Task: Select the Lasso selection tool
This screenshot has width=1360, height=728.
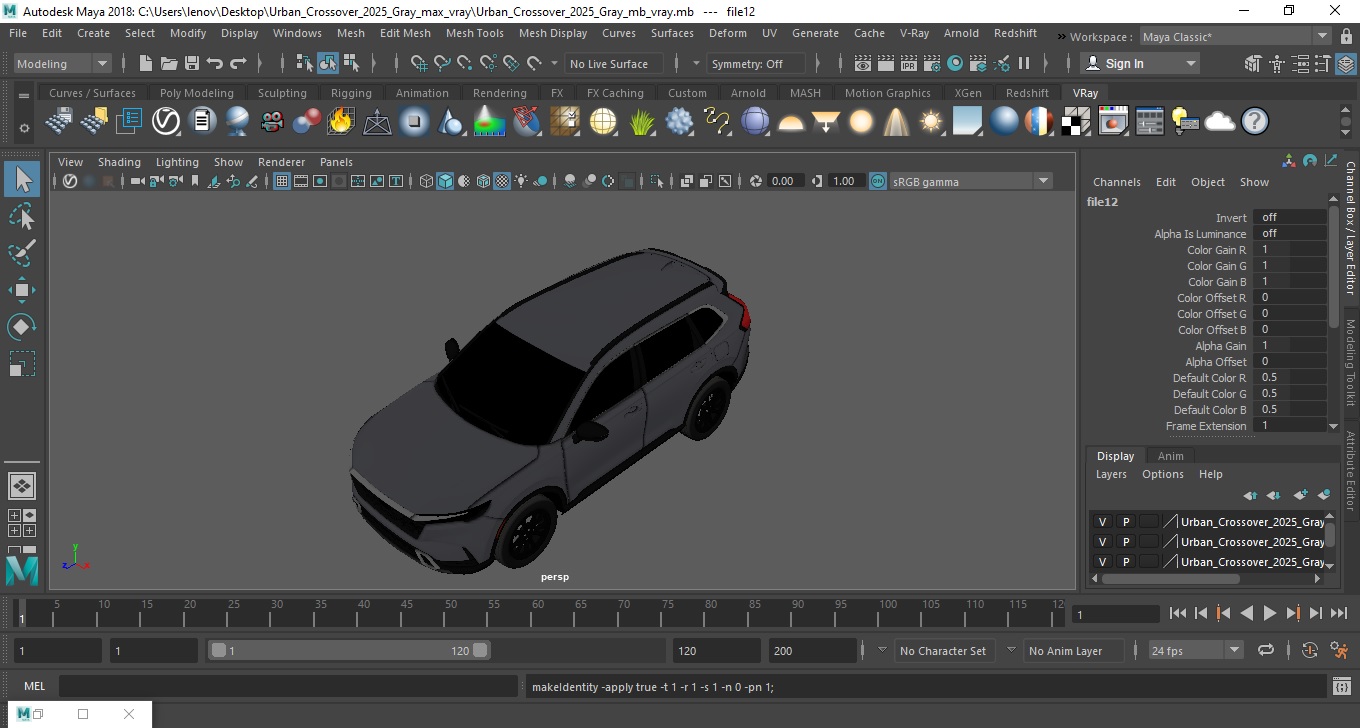Action: click(x=22, y=216)
